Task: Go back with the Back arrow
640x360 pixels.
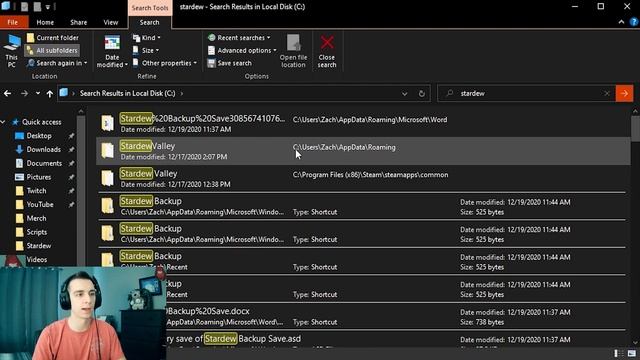Action: click(x=7, y=93)
